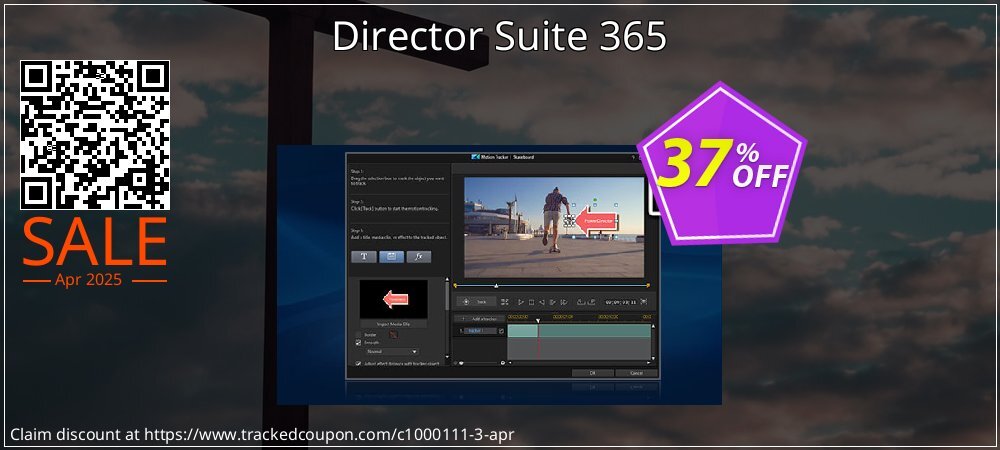Select the Tracker 1 name field
This screenshot has width=1000, height=450.
[480, 331]
